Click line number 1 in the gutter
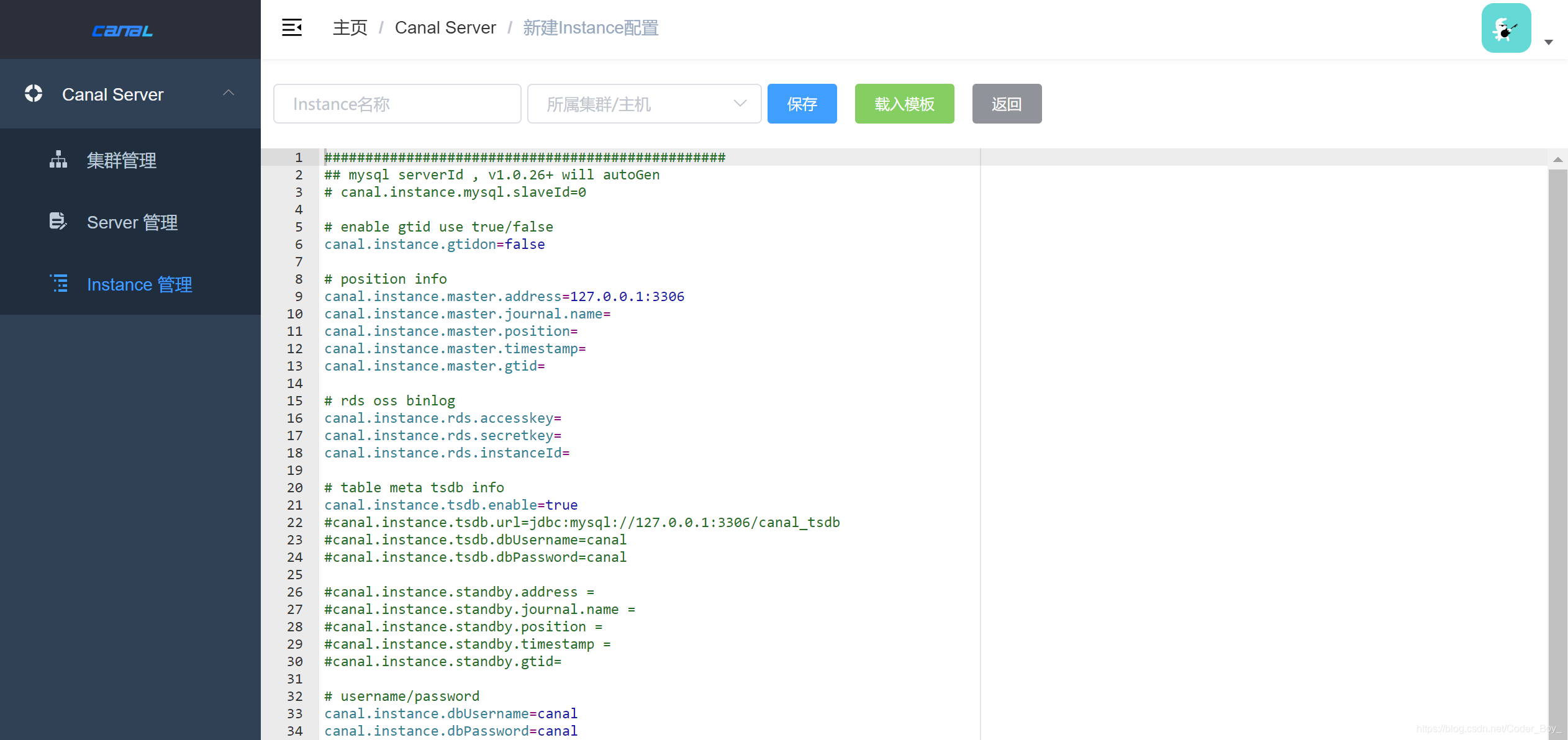Image resolution: width=1568 pixels, height=740 pixels. coord(299,157)
